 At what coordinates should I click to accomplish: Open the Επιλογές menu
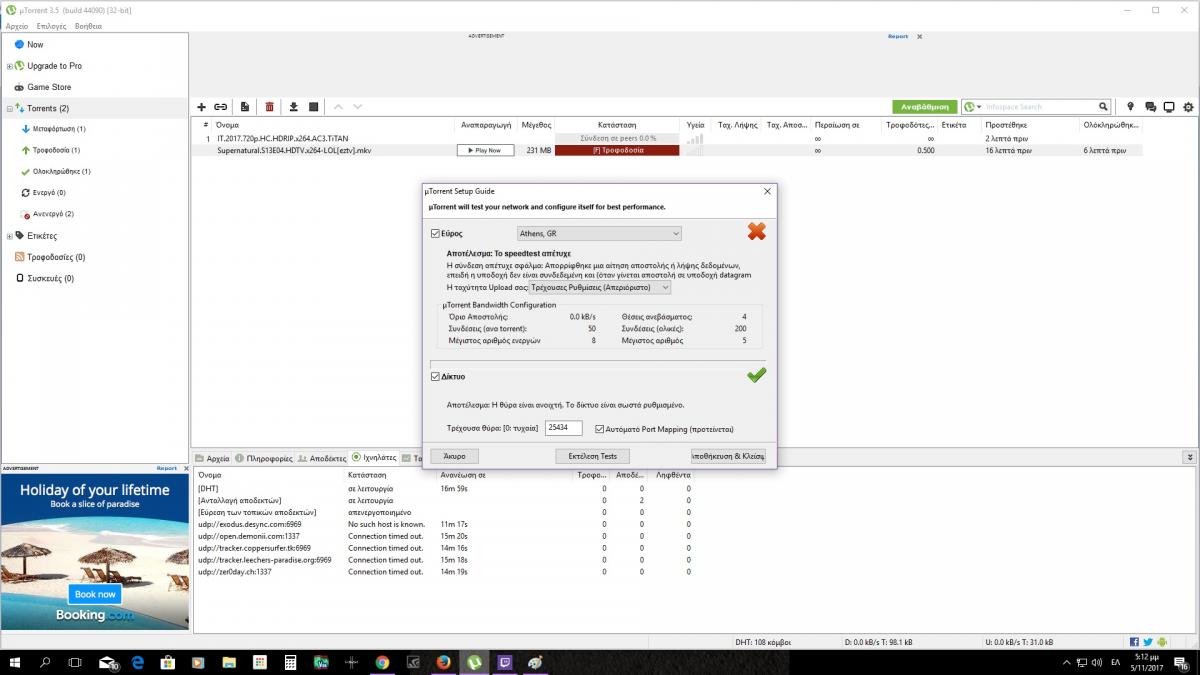[51, 26]
